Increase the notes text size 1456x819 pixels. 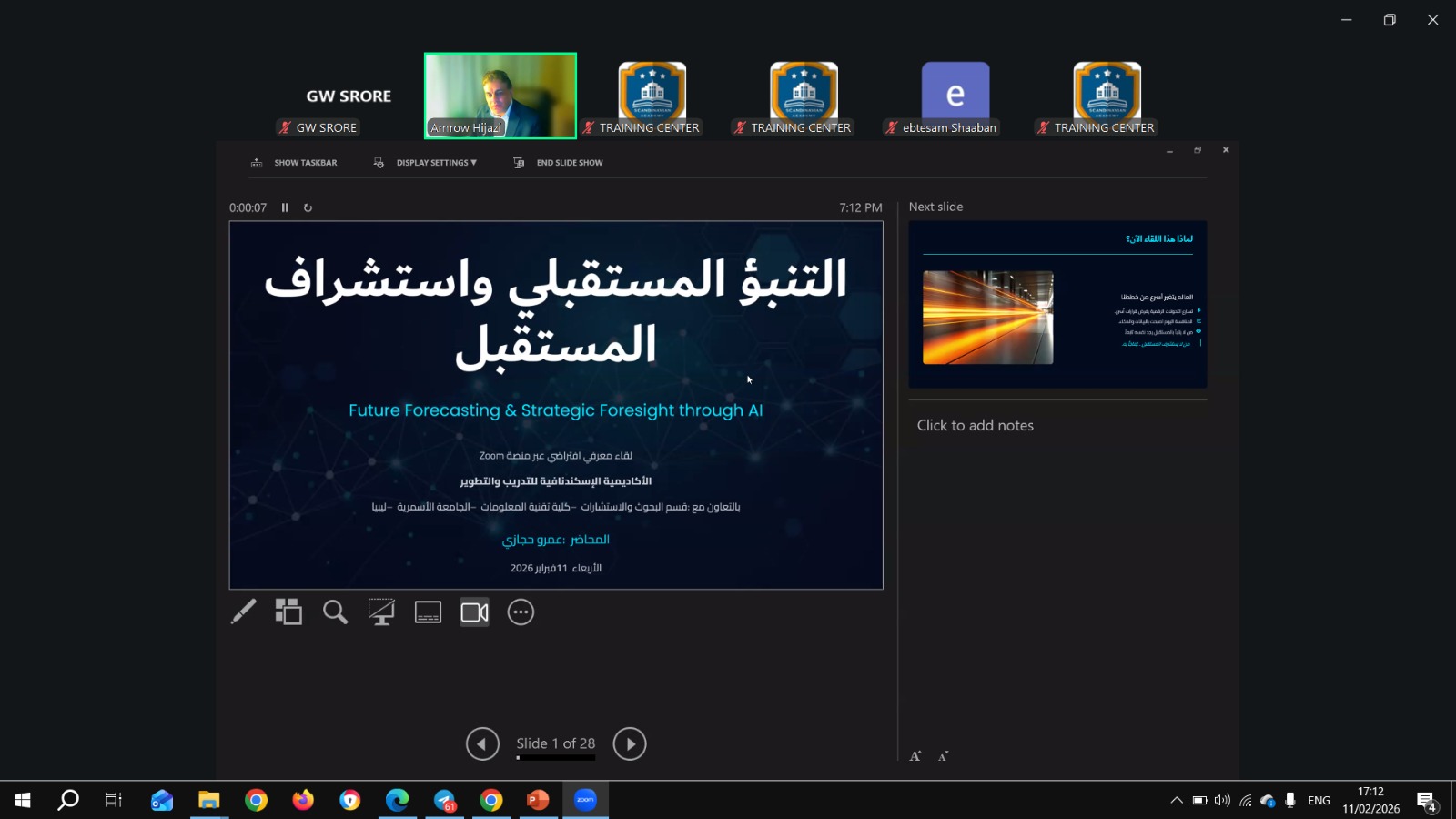[x=915, y=756]
